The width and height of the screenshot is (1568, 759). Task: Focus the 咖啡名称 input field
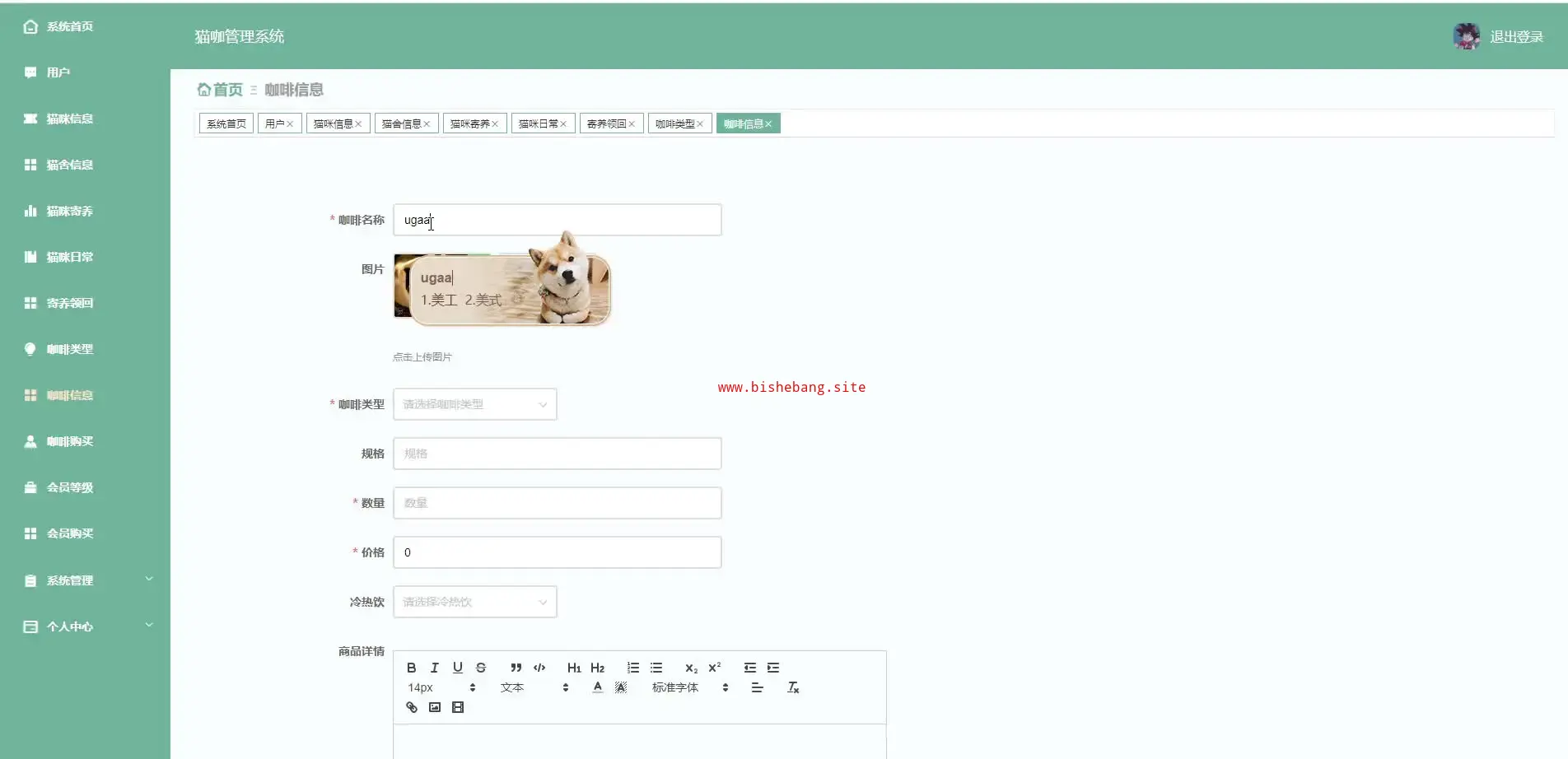click(558, 220)
